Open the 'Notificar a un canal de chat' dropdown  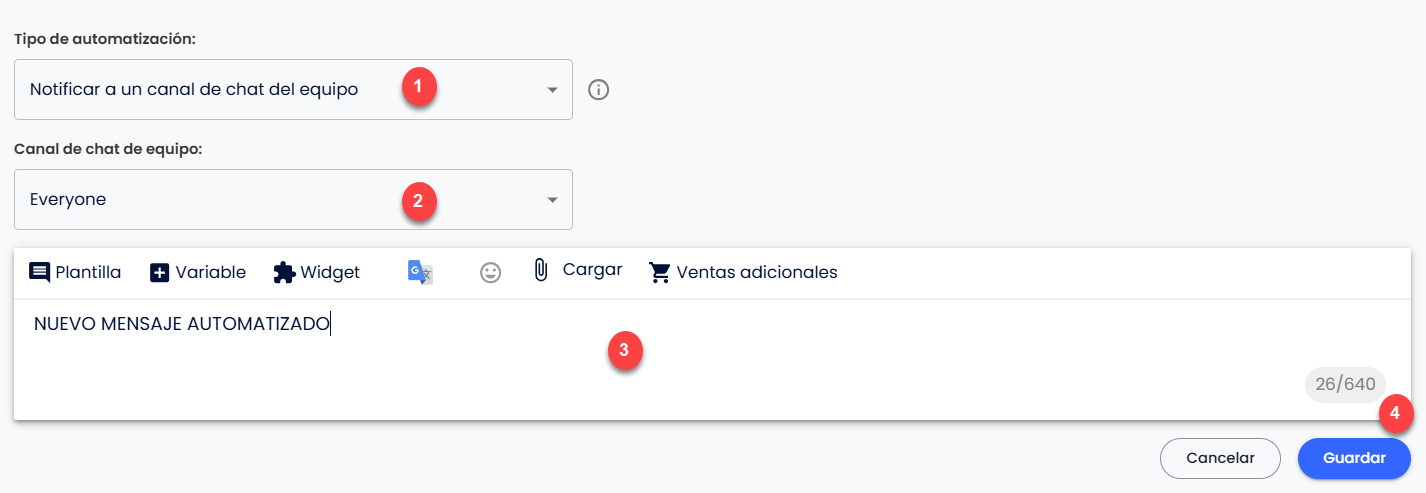tap(293, 90)
